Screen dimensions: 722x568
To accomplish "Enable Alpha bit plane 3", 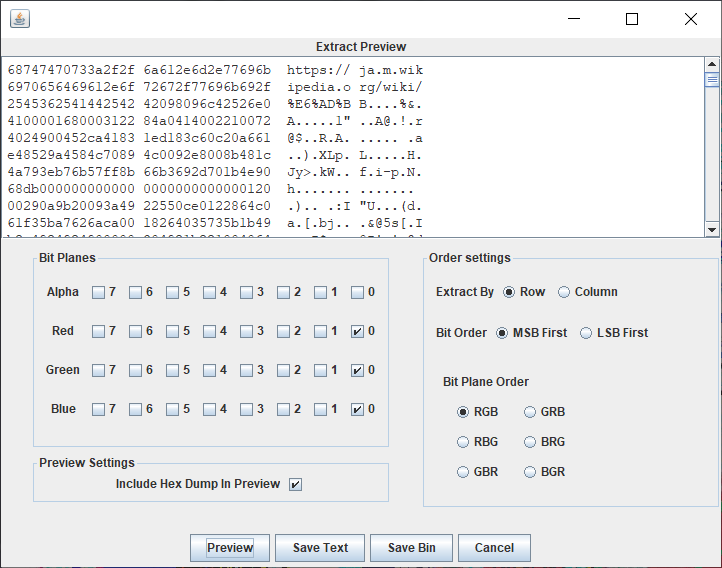I will click(246, 292).
